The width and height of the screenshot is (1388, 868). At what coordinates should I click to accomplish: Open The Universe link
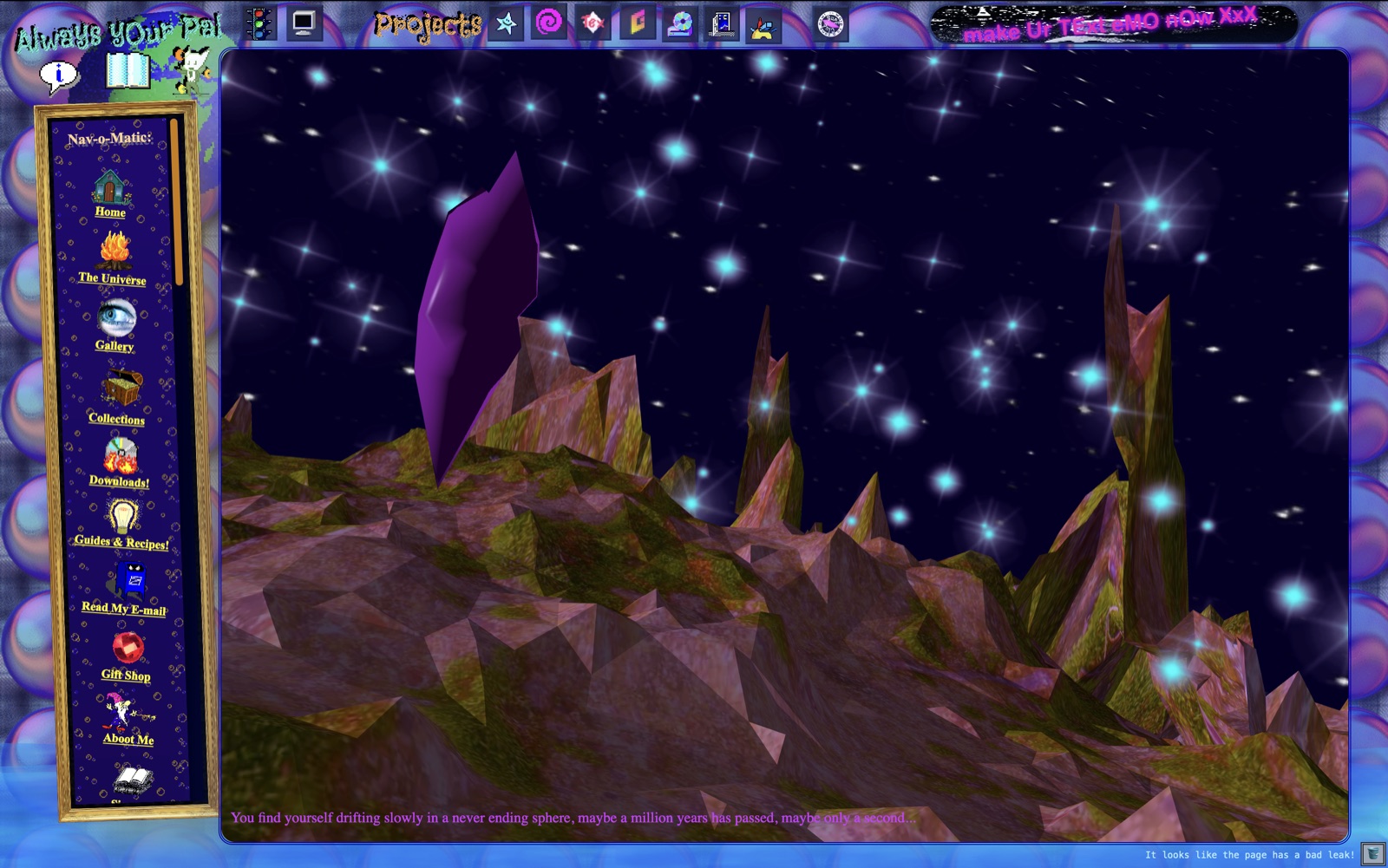pos(112,278)
